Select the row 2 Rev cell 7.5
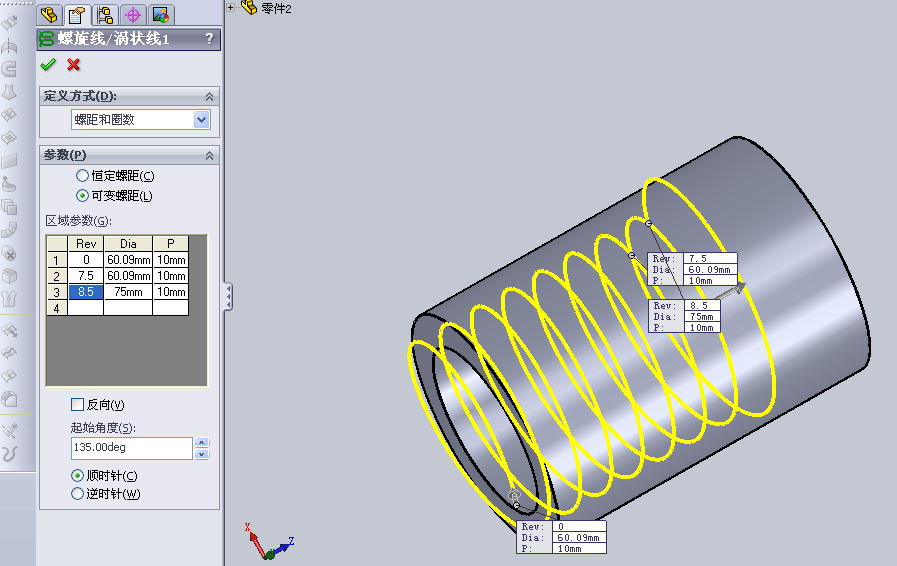The image size is (897, 566). [x=86, y=275]
